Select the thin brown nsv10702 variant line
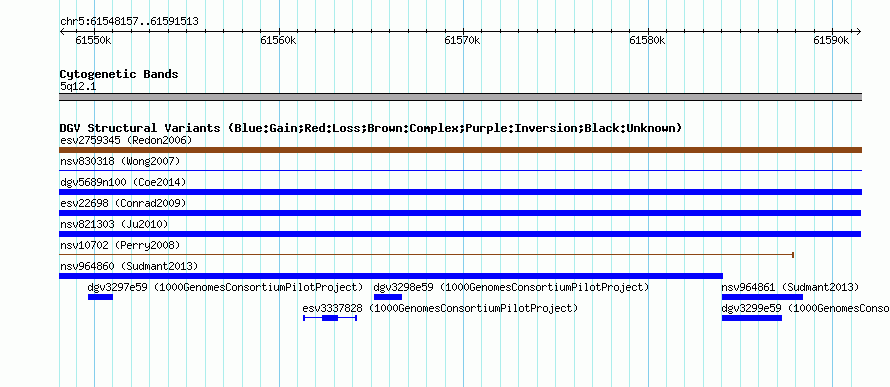Screen dimensions: 890x387 (427, 255)
